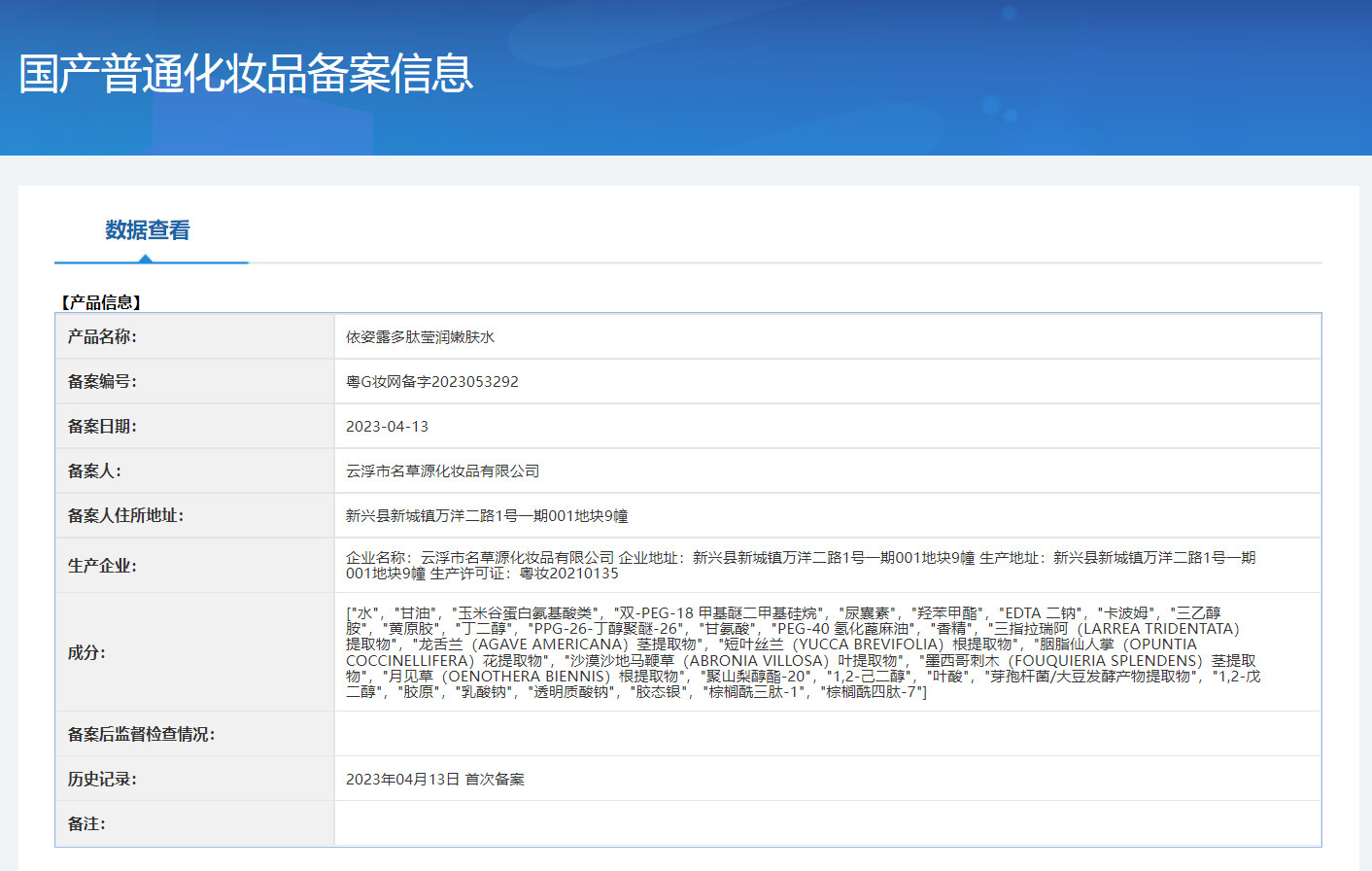Switch to the 数据查看 tab
This screenshot has width=1372, height=871.
(148, 230)
